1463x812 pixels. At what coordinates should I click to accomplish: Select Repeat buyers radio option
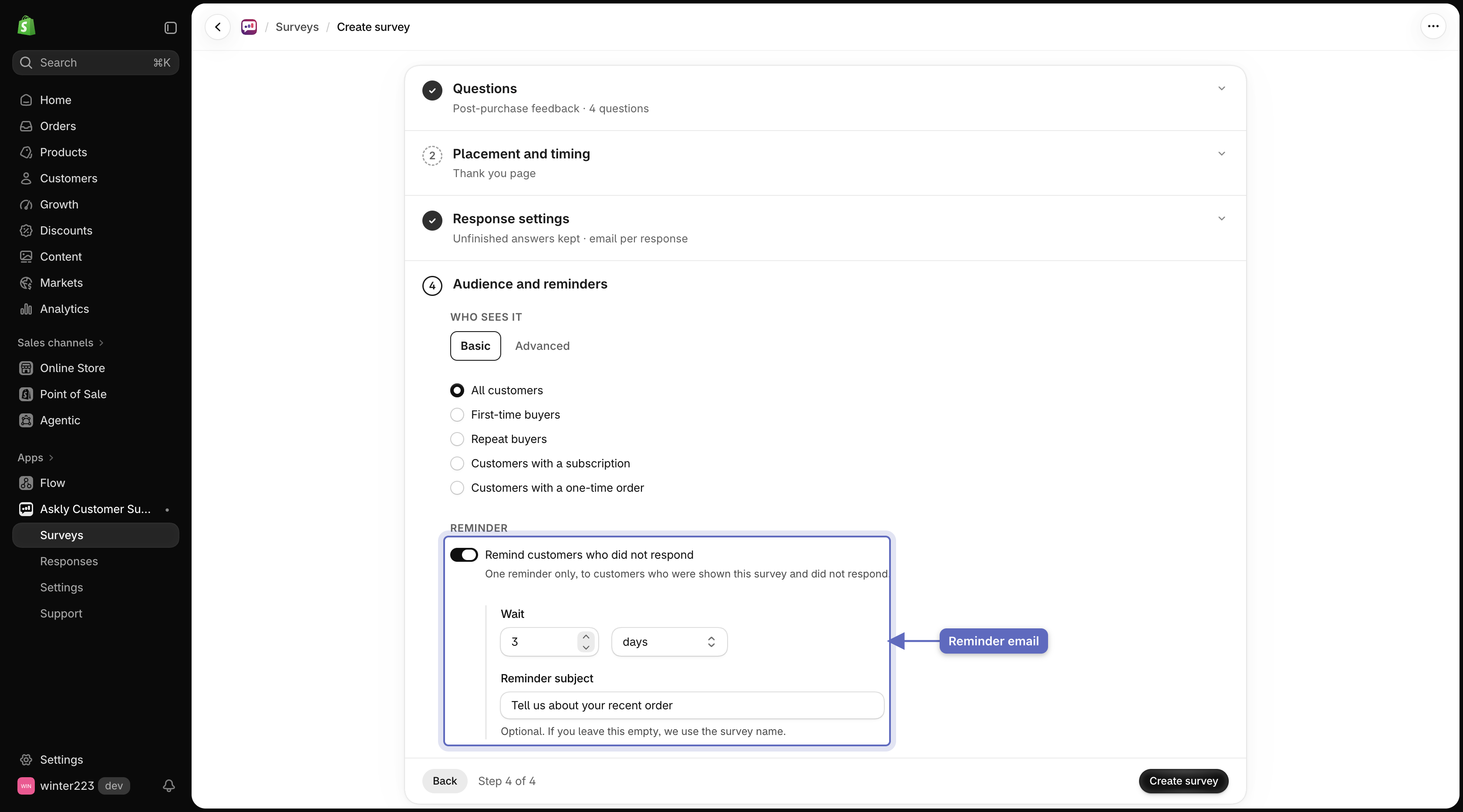457,439
